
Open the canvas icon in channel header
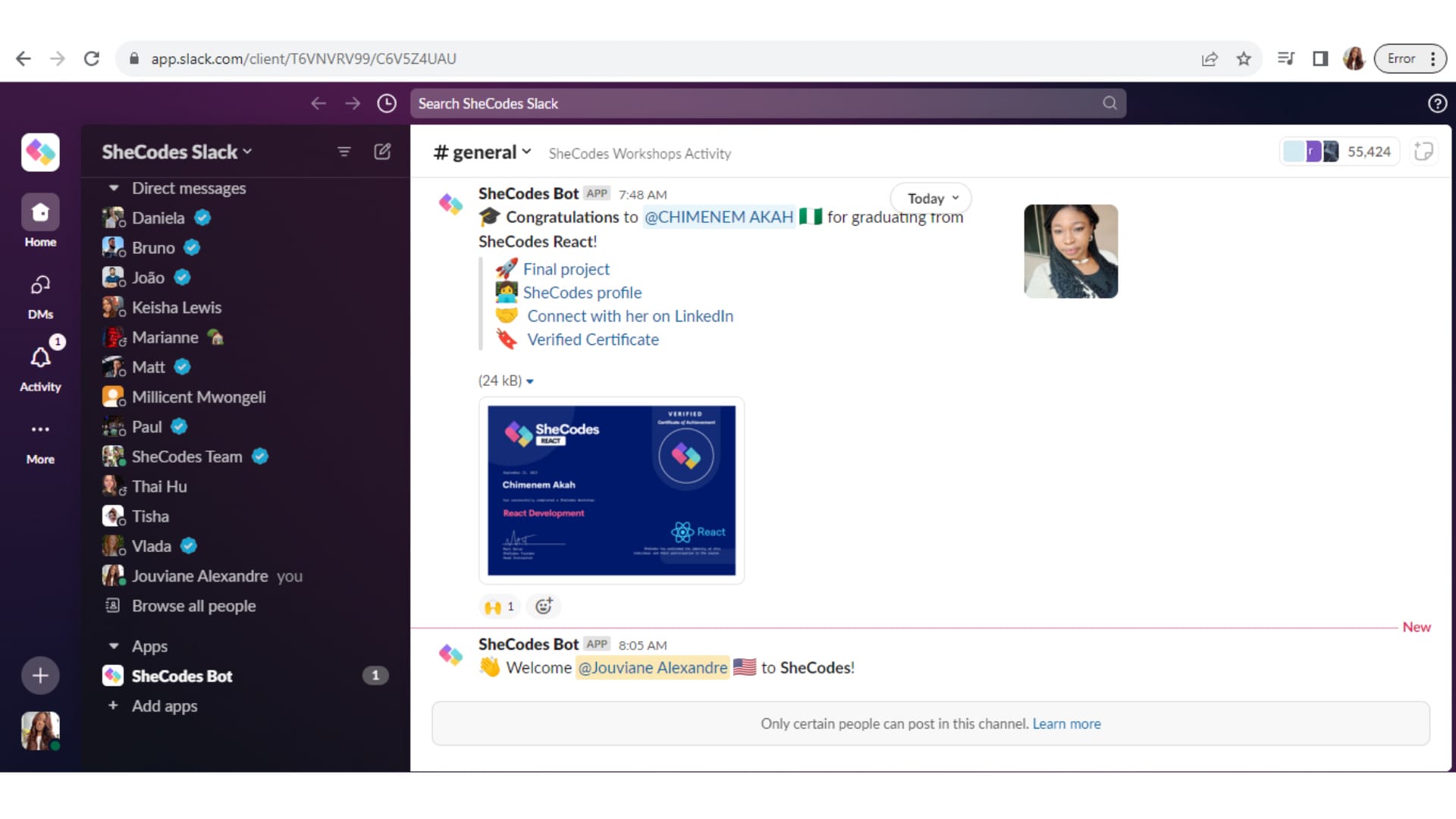pos(1423,152)
